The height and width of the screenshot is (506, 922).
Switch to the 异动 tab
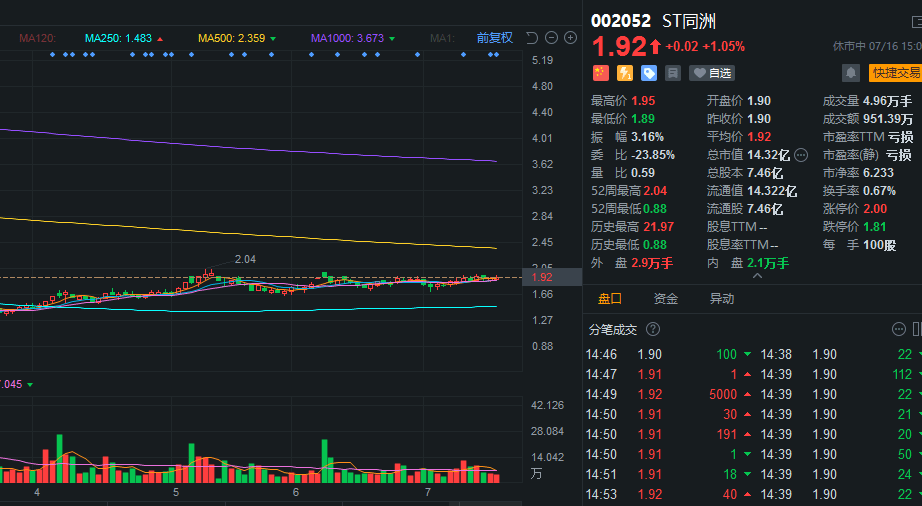coord(721,299)
